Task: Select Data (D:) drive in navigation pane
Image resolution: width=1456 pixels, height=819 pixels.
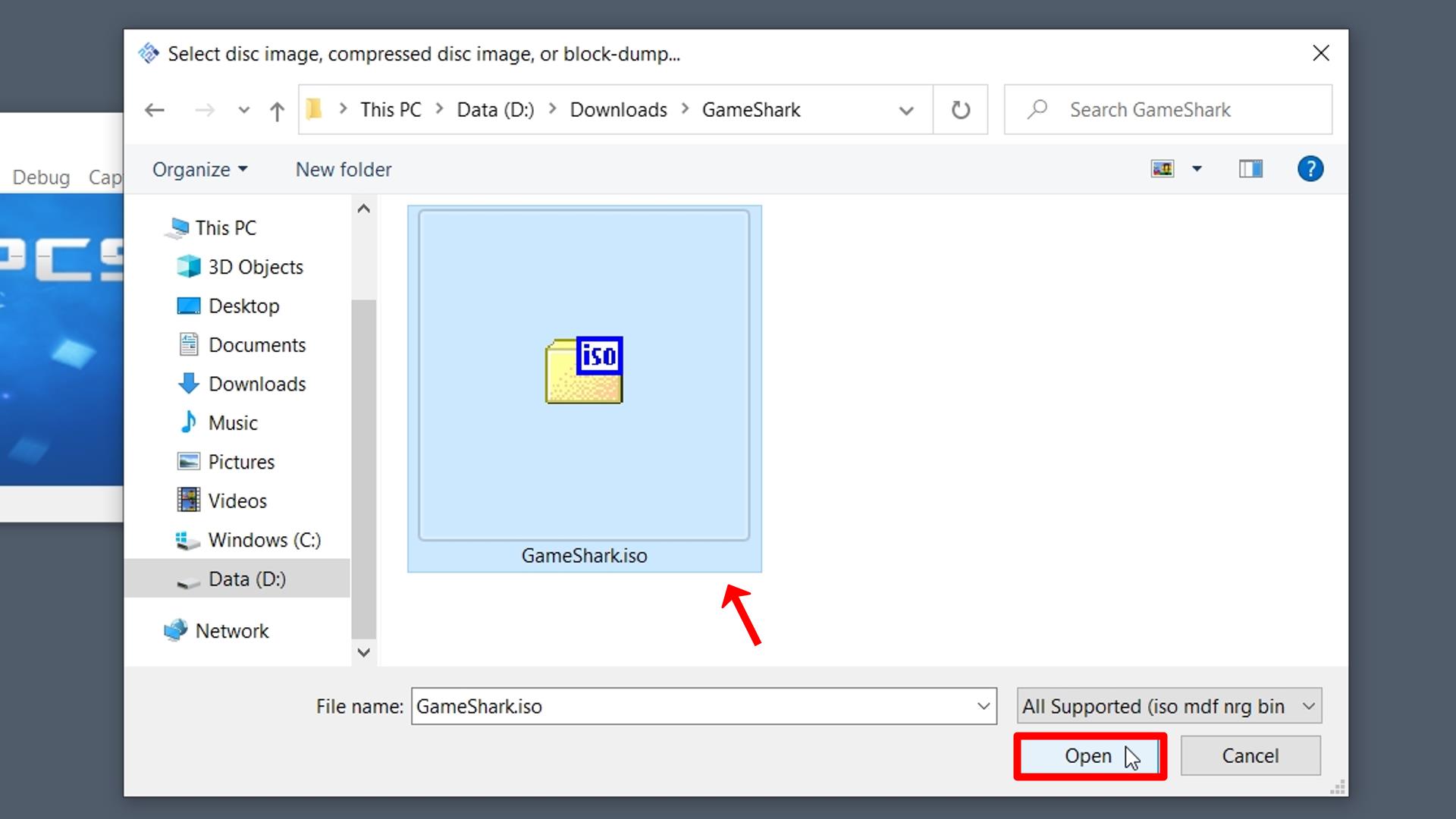Action: coord(237,579)
